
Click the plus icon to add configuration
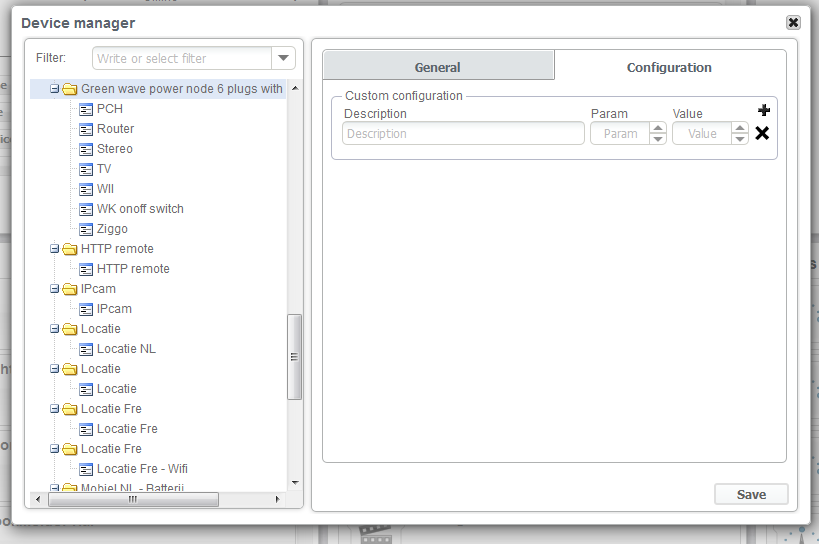tap(763, 111)
